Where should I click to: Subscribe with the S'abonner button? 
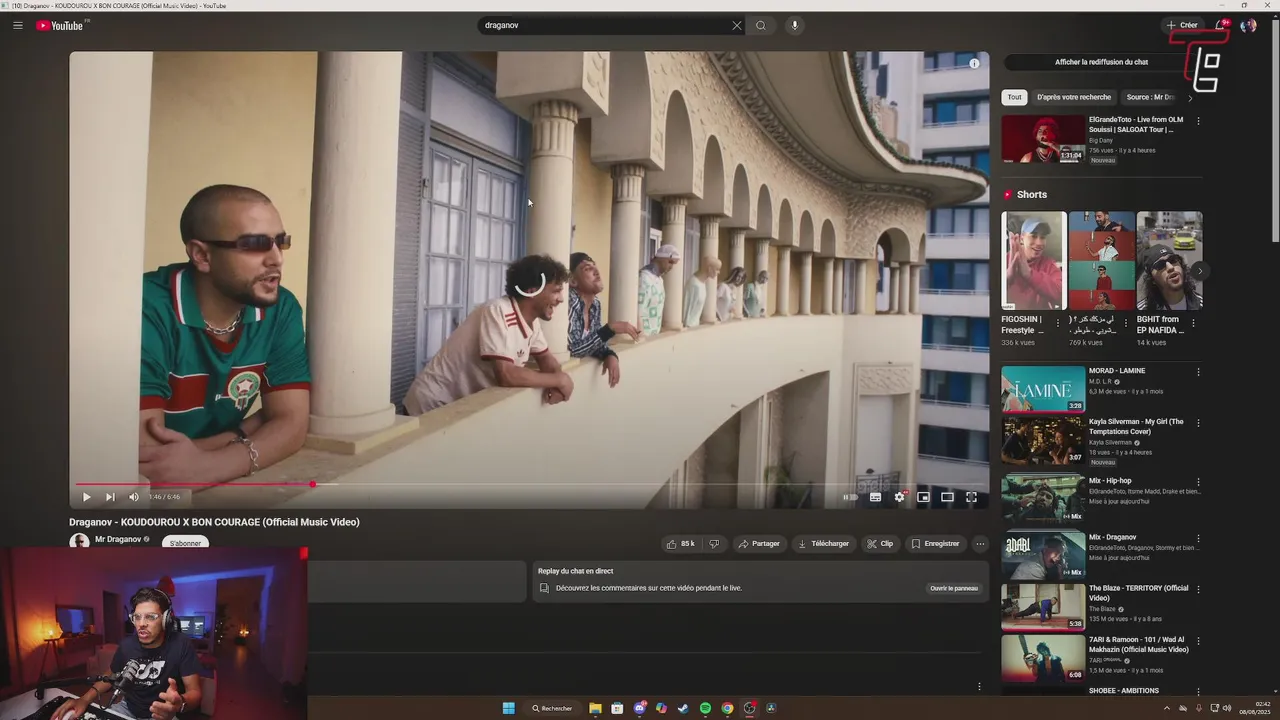(185, 543)
